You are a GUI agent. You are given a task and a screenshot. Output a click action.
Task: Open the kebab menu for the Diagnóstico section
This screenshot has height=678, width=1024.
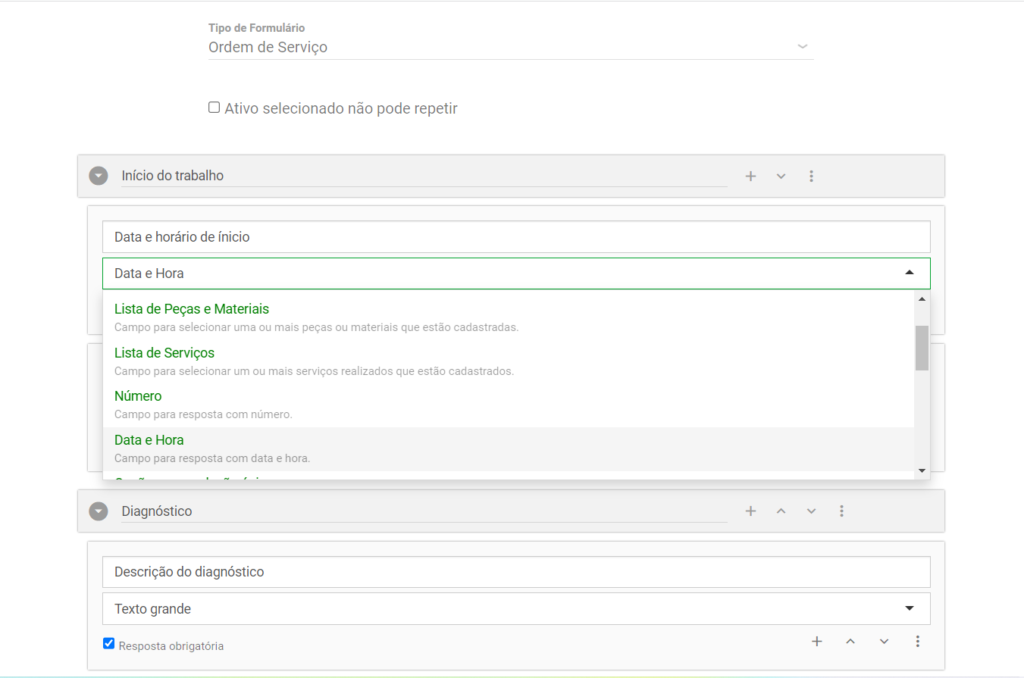coord(841,510)
